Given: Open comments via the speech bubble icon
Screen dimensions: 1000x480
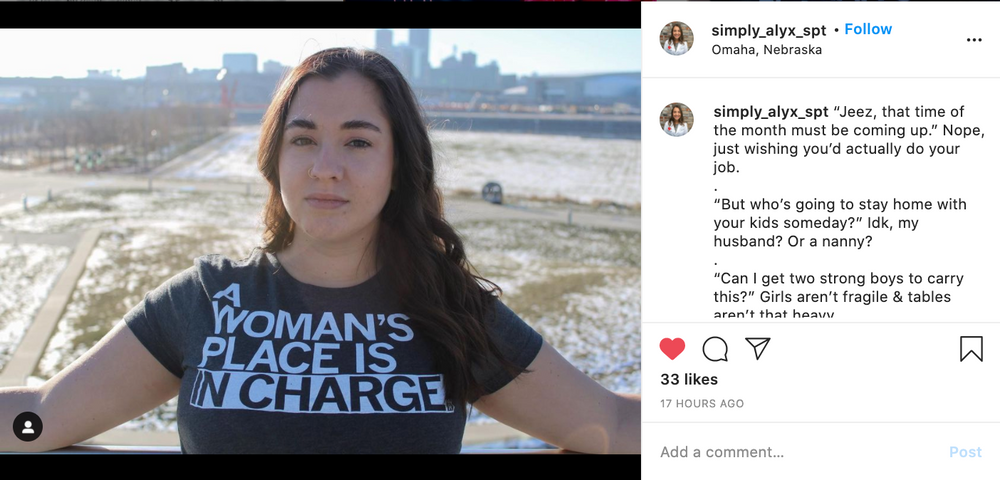Looking at the screenshot, I should (x=715, y=349).
